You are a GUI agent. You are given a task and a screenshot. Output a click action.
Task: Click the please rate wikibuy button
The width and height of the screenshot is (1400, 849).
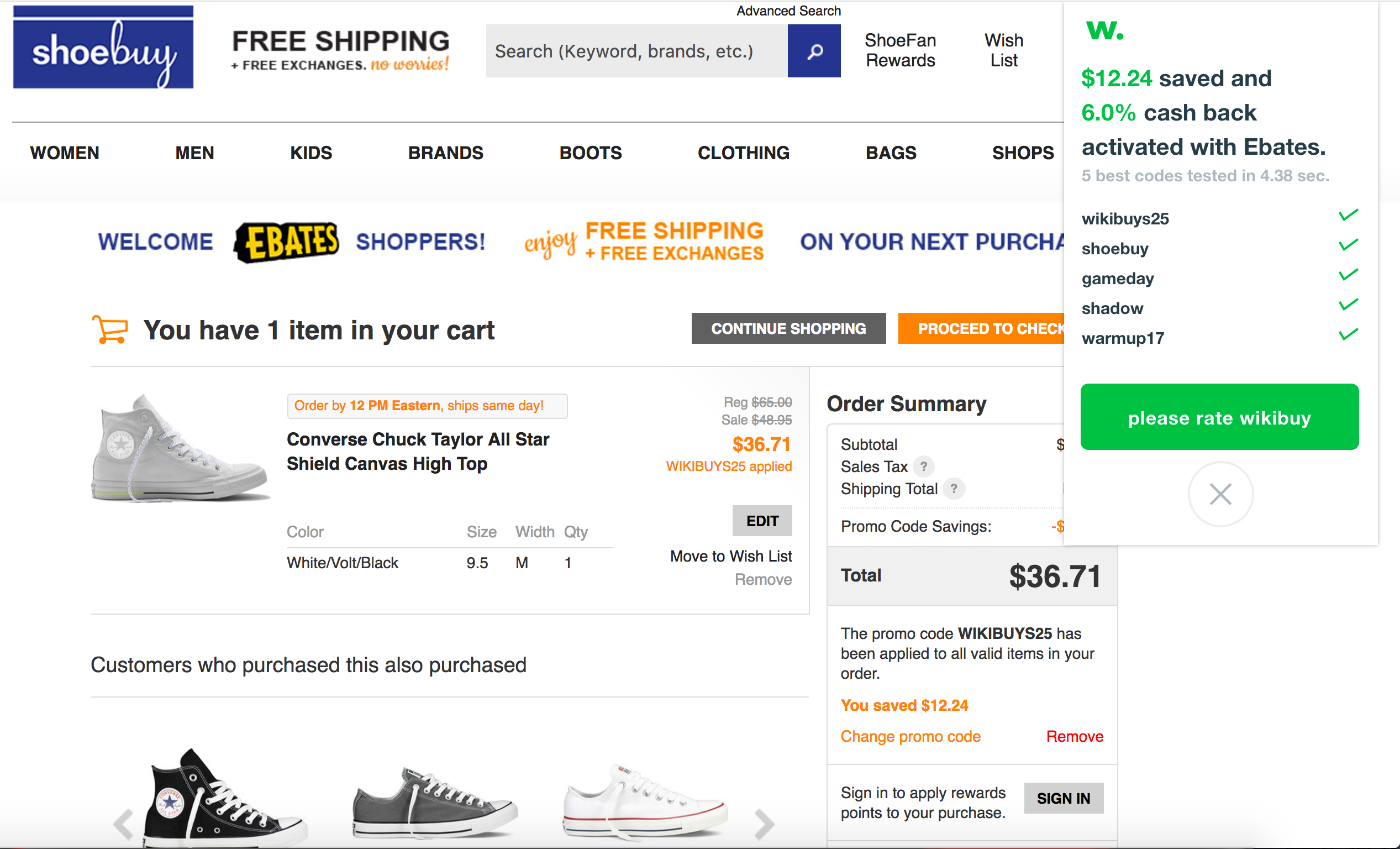[x=1219, y=418]
